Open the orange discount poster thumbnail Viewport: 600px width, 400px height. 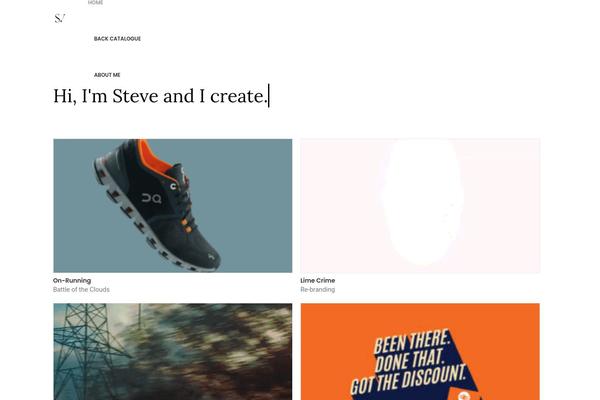[420, 352]
